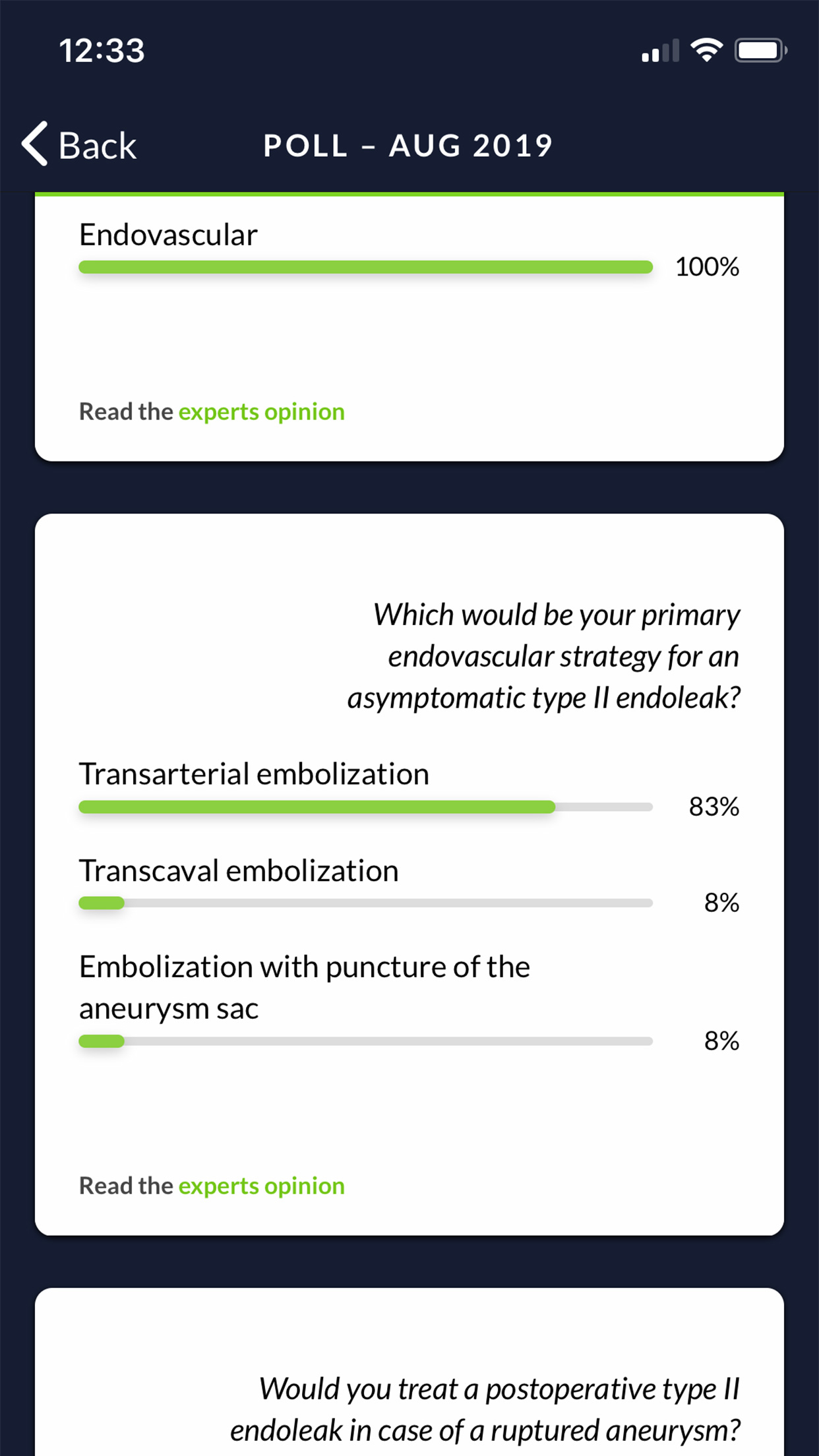
Task: Select the Endovascular poll option
Action: pos(168,235)
